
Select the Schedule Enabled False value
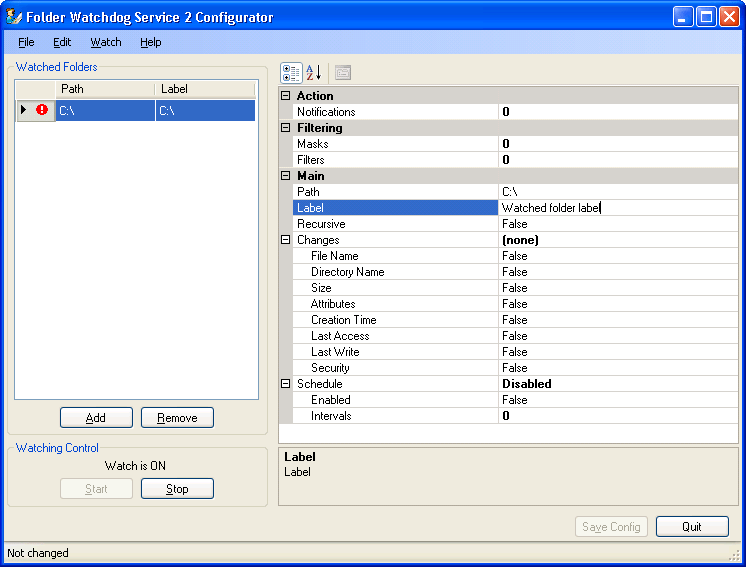[x=618, y=400]
